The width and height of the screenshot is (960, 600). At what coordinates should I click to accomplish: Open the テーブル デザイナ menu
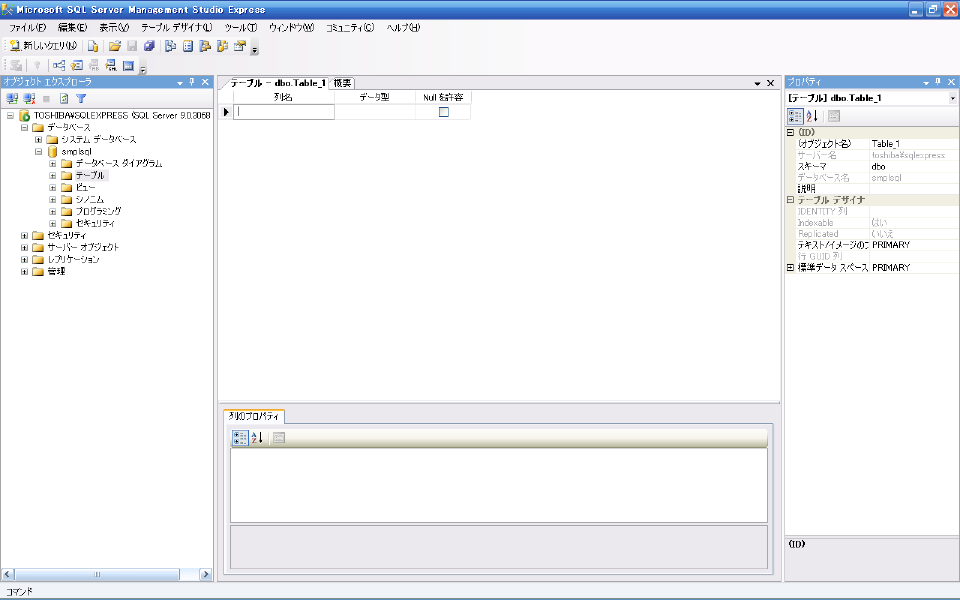(176, 28)
